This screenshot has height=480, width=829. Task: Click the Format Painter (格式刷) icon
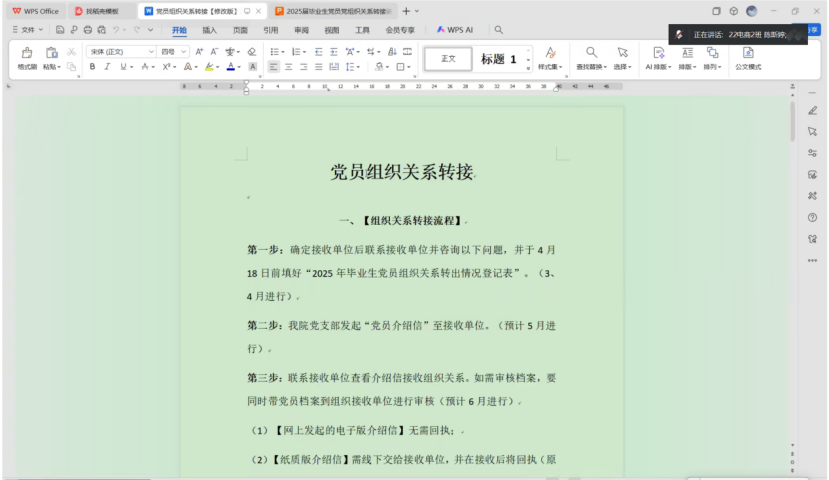(26, 58)
